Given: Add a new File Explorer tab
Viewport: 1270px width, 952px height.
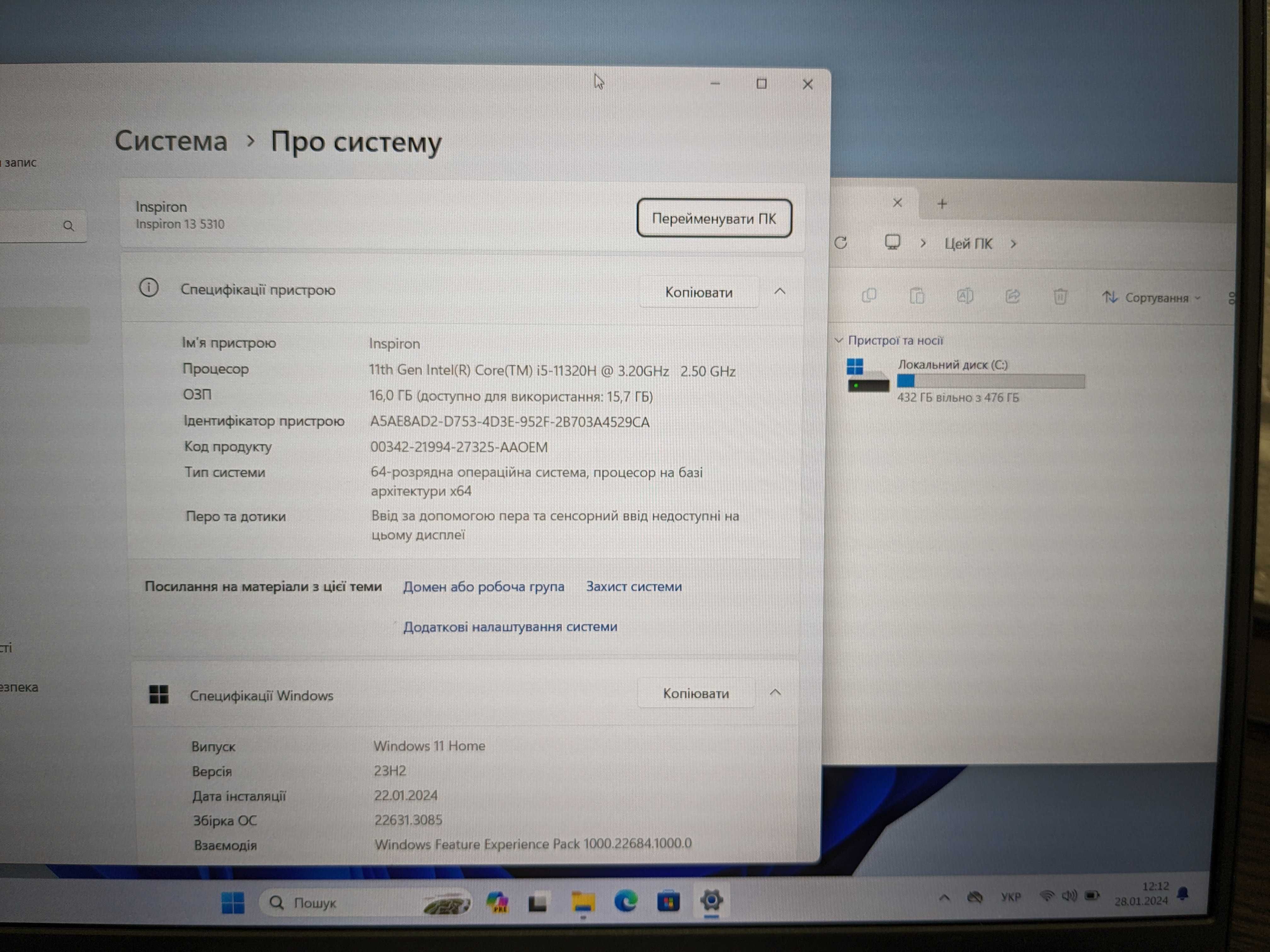Looking at the screenshot, I should point(941,203).
